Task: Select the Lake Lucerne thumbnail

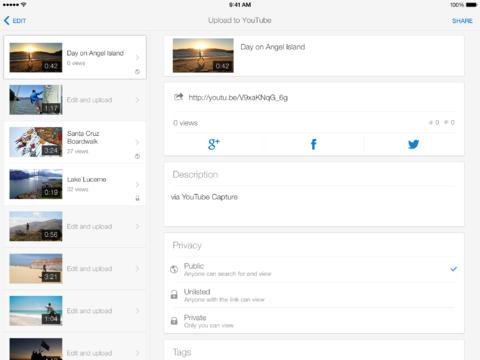Action: click(x=36, y=184)
